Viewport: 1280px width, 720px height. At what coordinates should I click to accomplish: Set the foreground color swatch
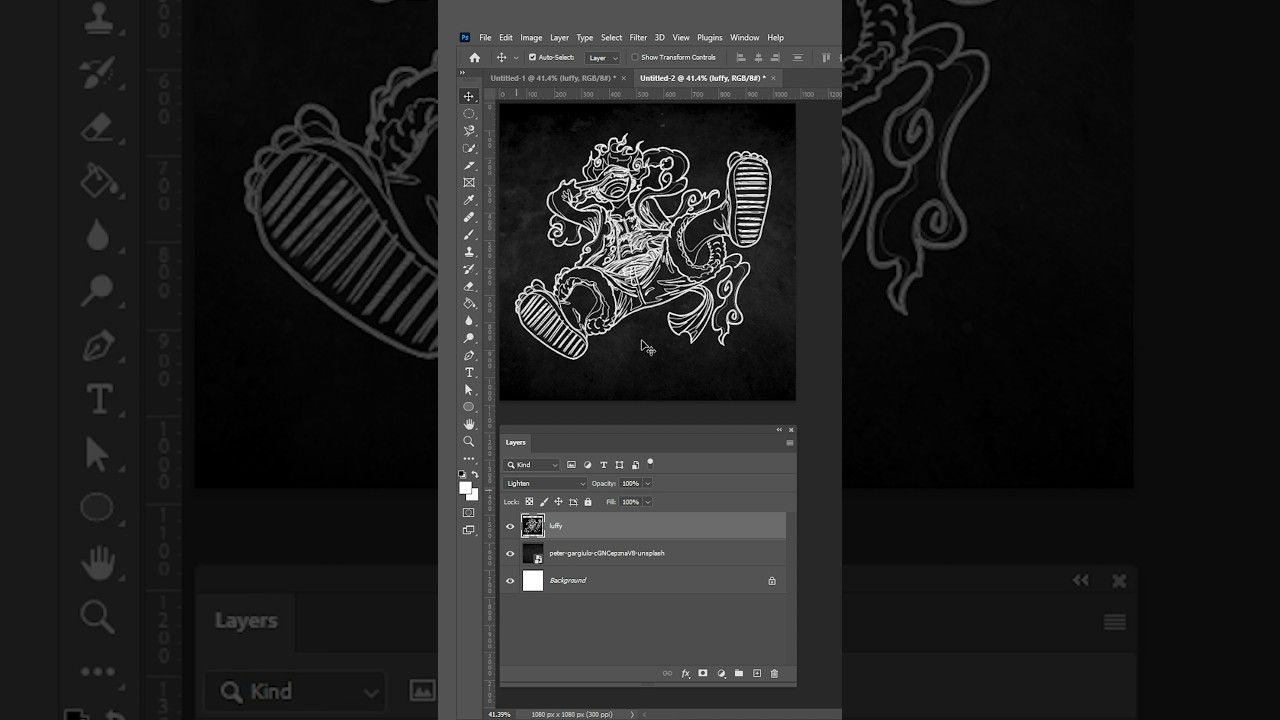coord(465,488)
